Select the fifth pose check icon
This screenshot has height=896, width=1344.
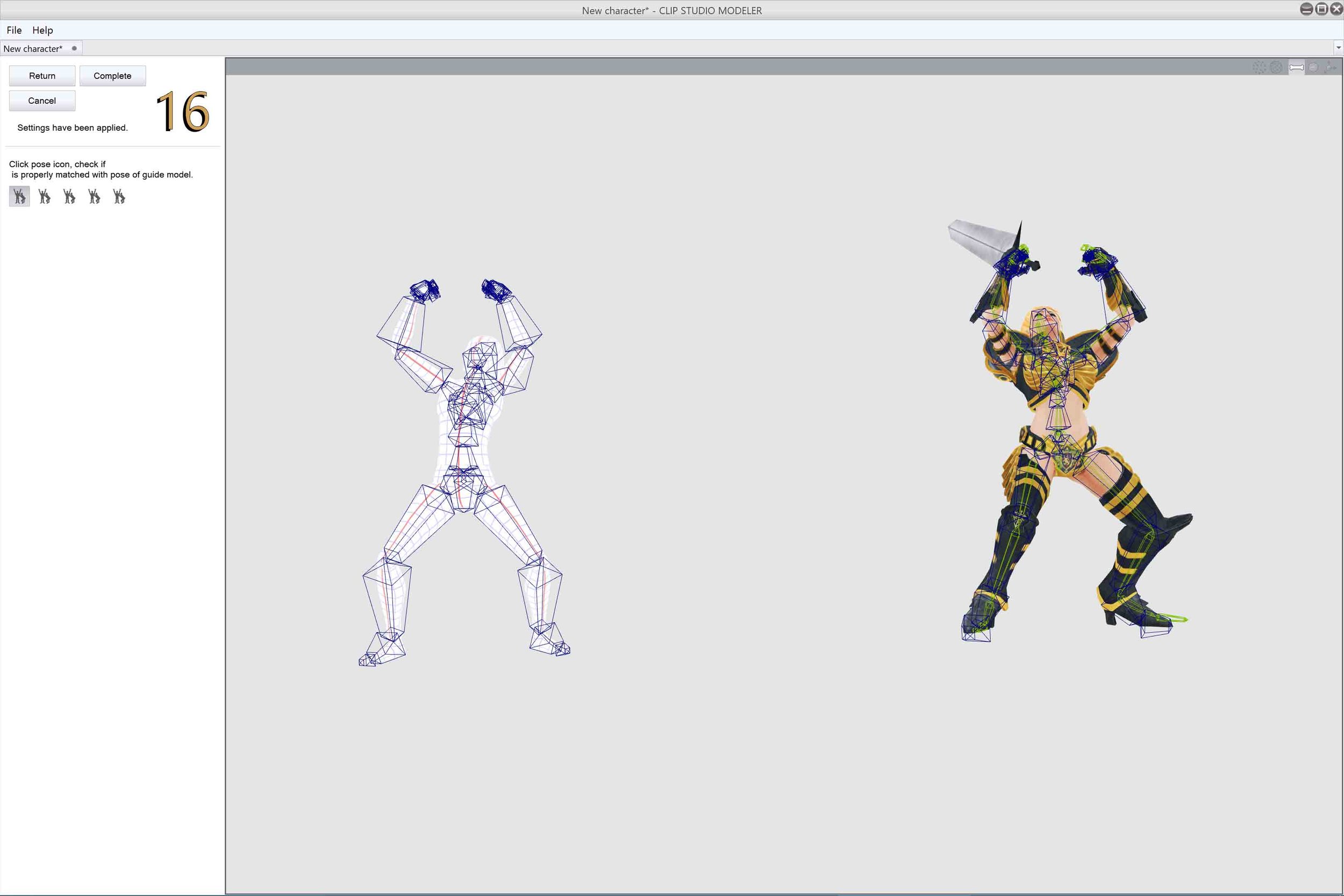click(119, 197)
